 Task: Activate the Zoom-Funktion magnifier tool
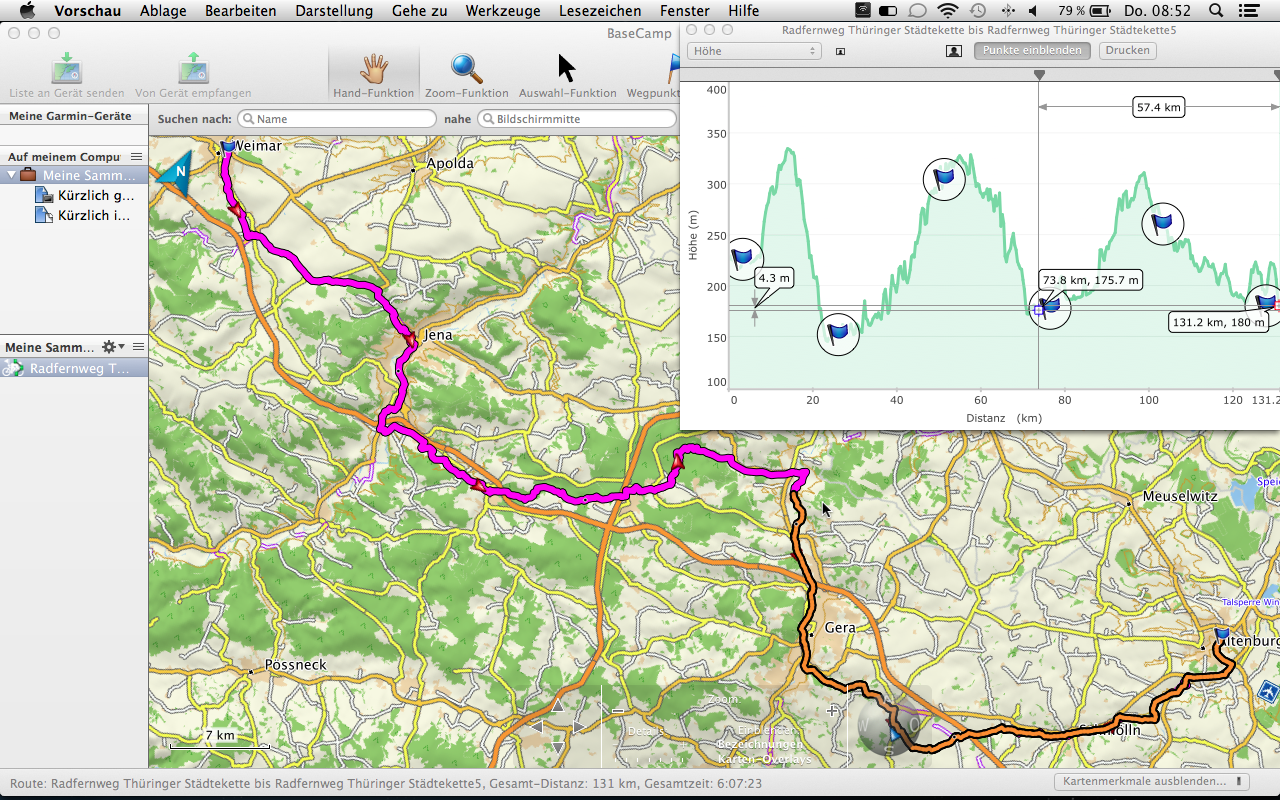466,70
